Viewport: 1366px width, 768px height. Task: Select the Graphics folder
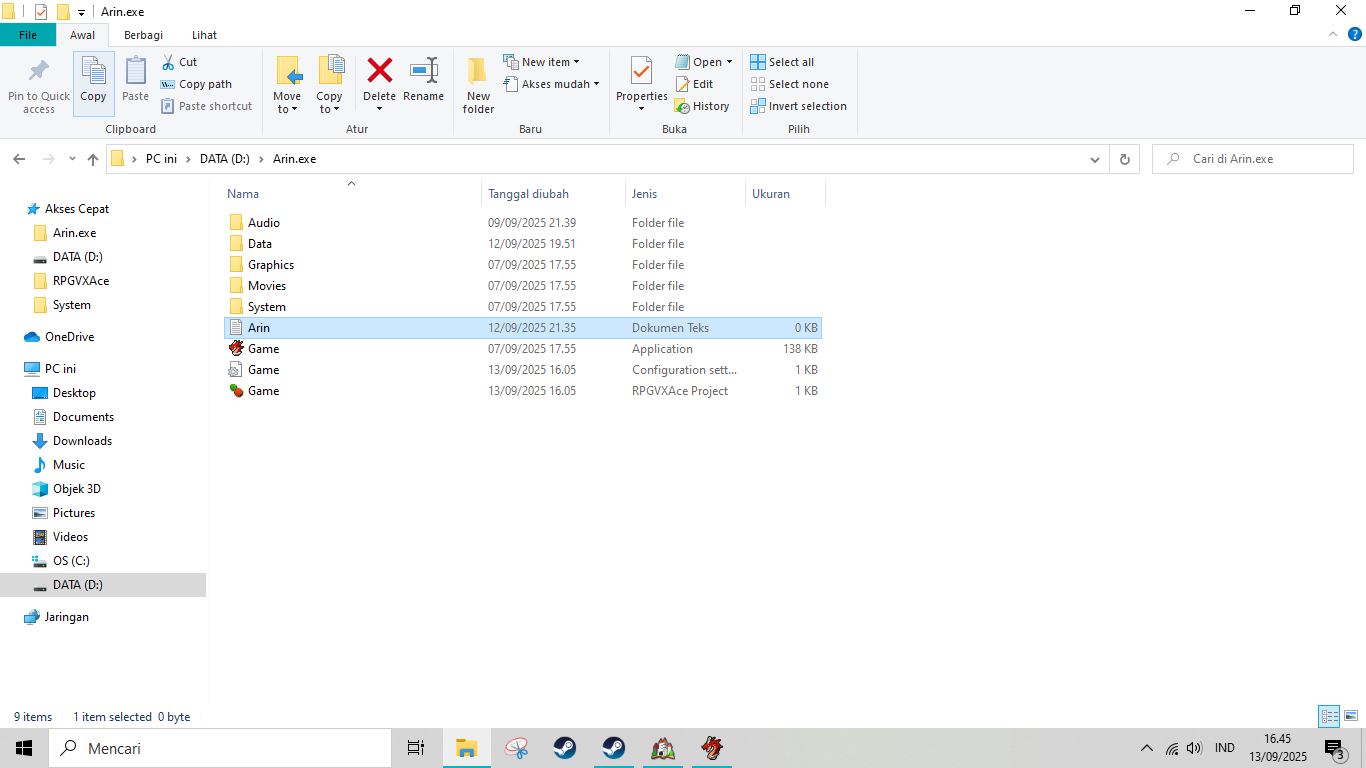pos(523,265)
